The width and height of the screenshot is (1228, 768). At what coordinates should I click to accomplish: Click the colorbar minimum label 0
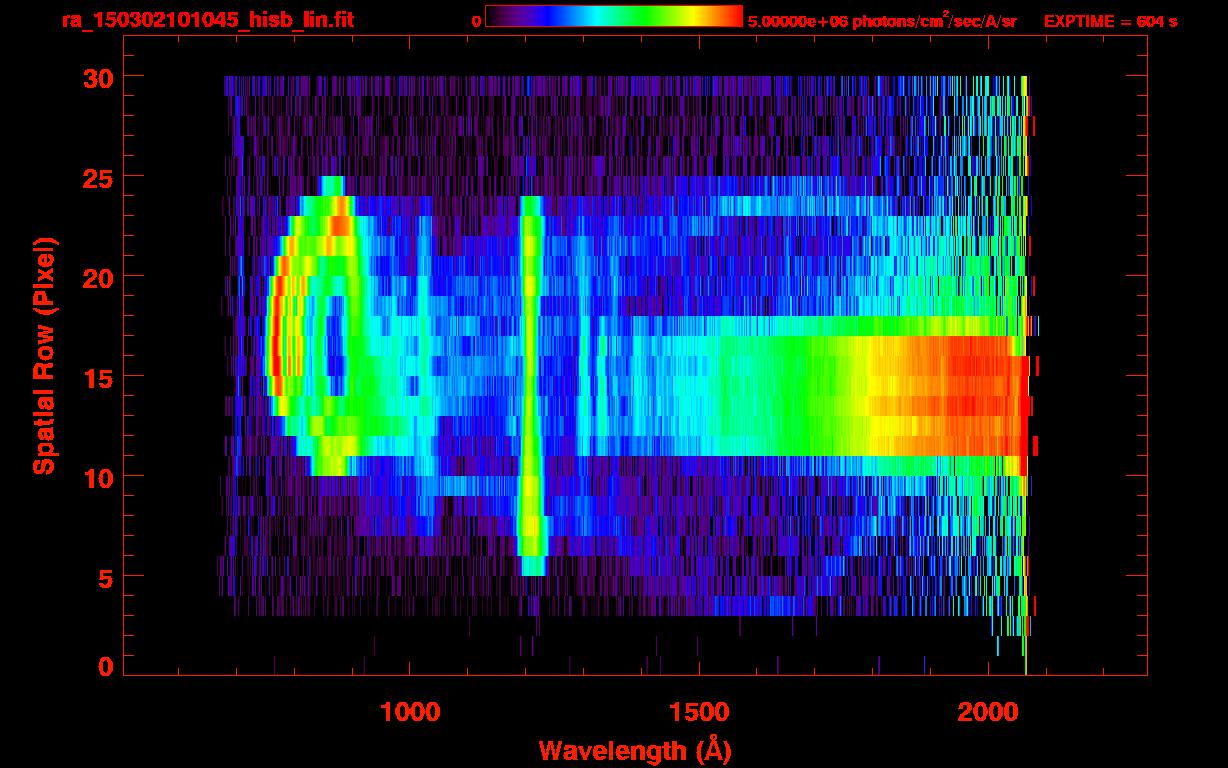tap(476, 21)
